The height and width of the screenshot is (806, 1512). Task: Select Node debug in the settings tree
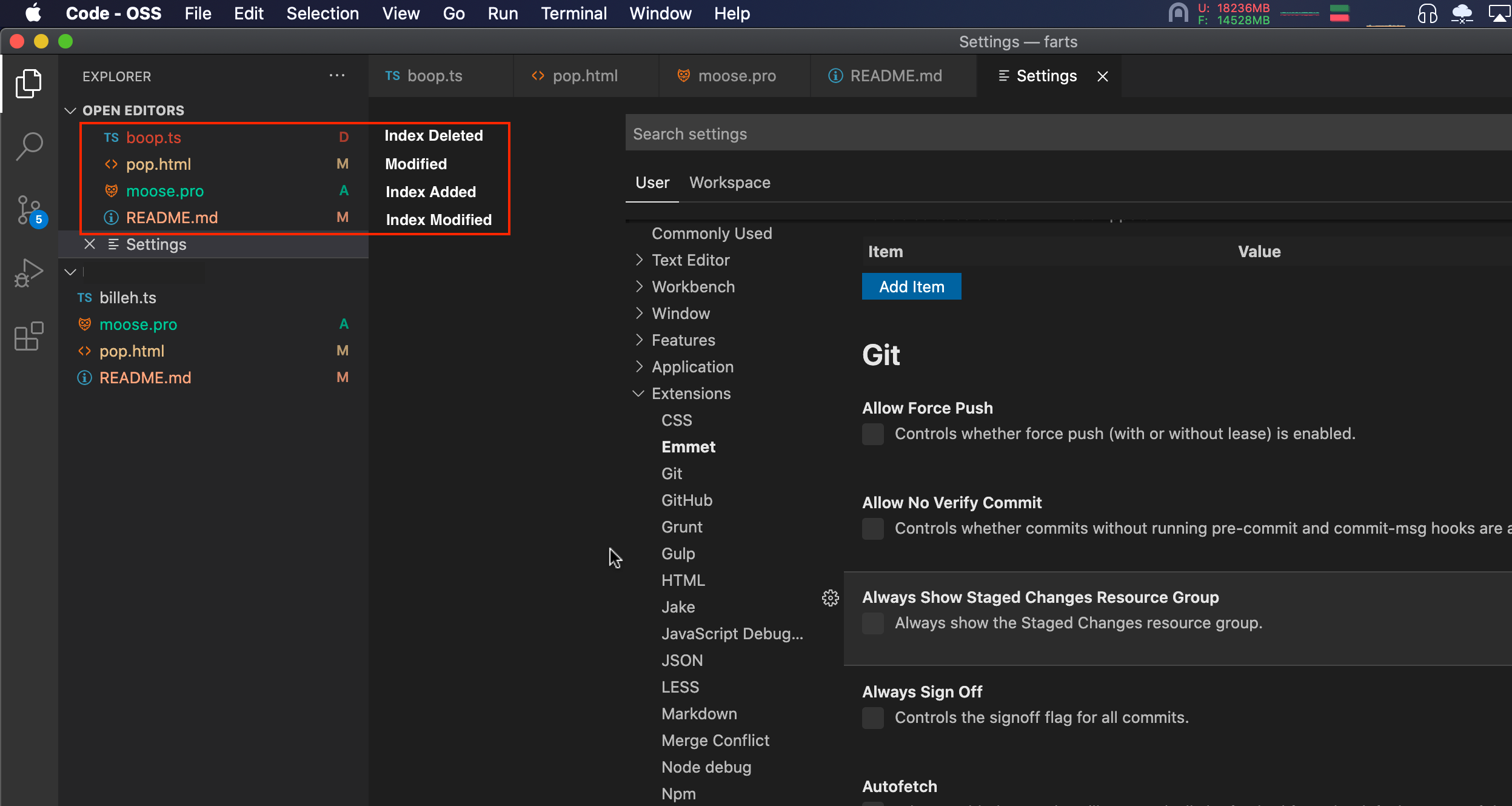pyautogui.click(x=706, y=767)
